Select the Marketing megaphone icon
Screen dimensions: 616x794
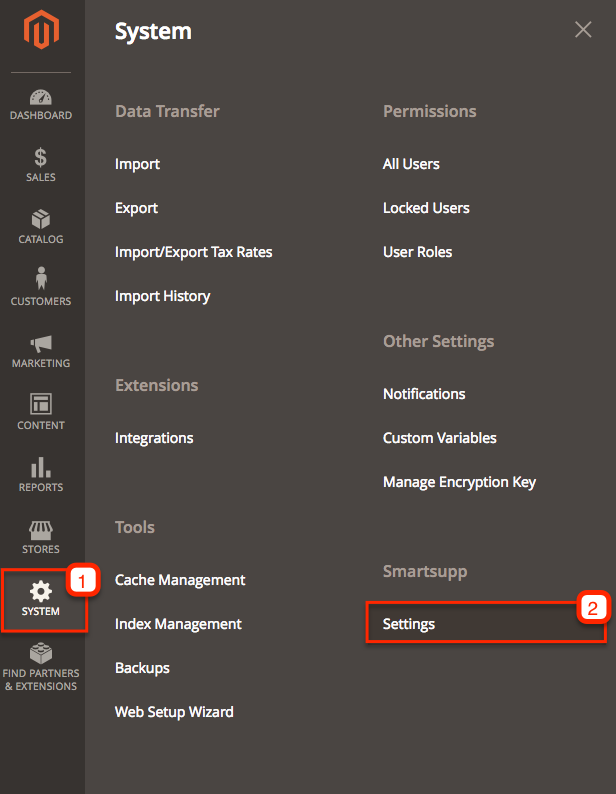[x=41, y=344]
